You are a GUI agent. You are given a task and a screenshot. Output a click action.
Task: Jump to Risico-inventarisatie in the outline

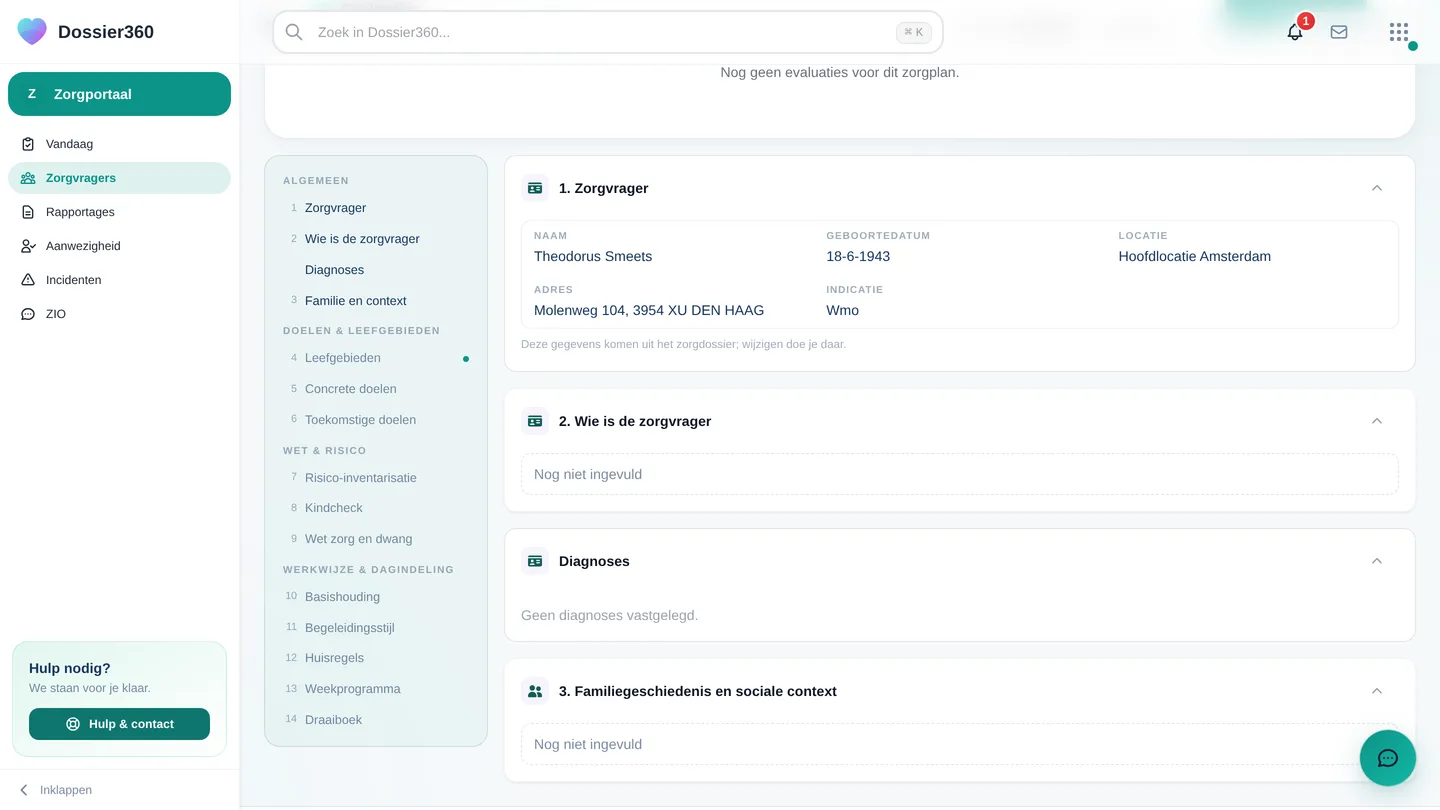click(376, 478)
